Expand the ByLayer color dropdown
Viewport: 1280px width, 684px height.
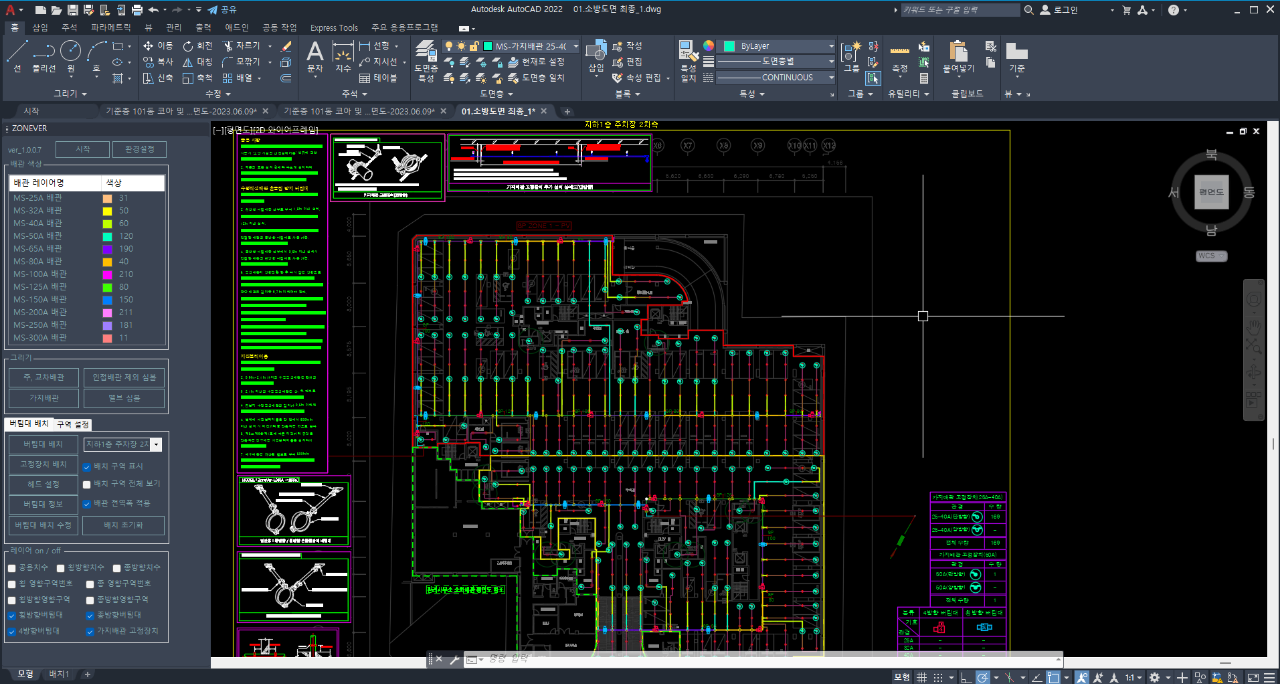(x=831, y=46)
